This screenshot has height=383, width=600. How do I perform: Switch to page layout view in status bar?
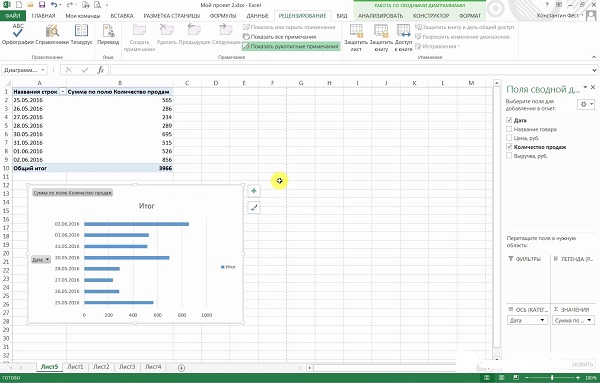pos(501,378)
